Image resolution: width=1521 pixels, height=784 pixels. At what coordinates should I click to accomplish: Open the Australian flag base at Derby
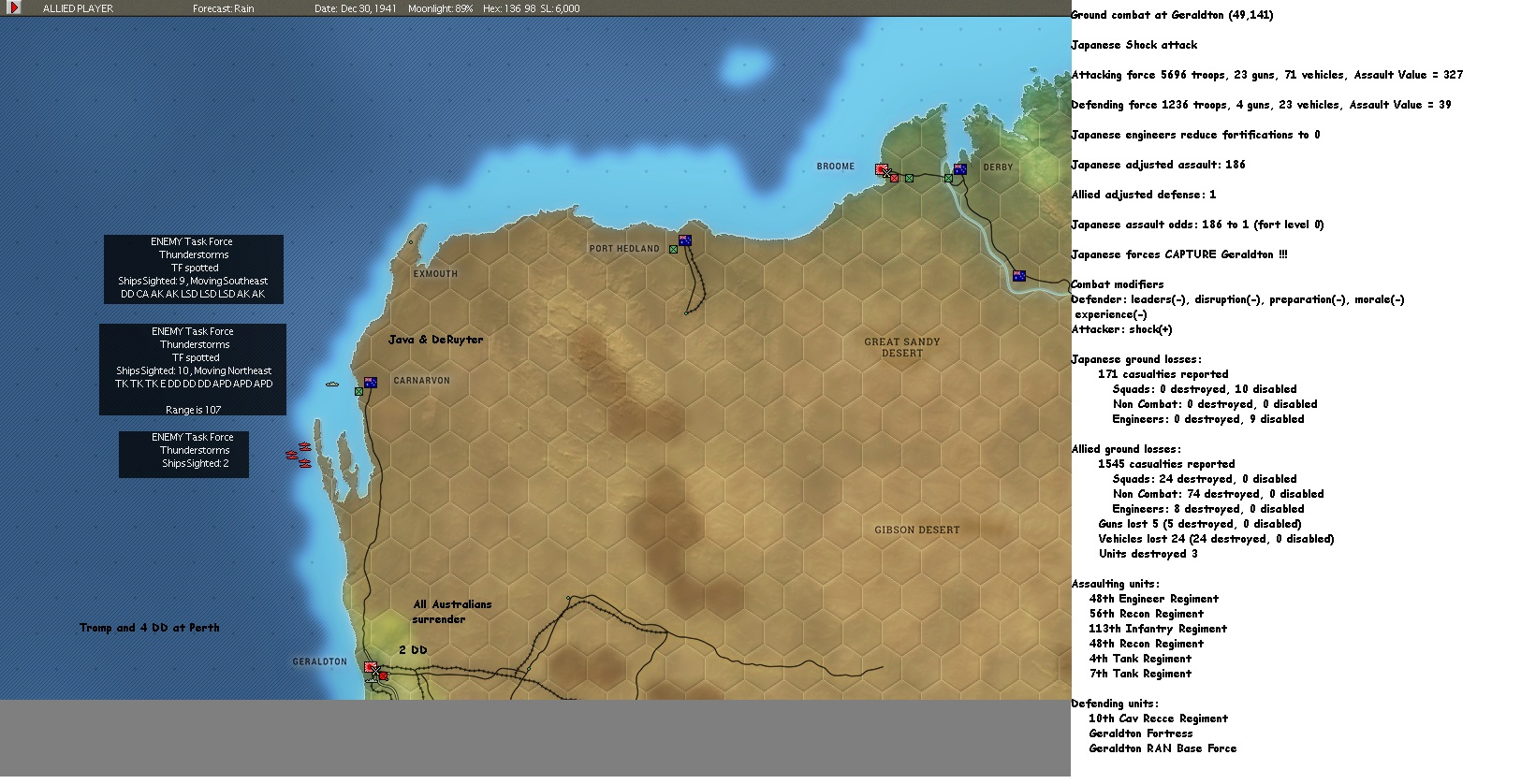pos(960,169)
